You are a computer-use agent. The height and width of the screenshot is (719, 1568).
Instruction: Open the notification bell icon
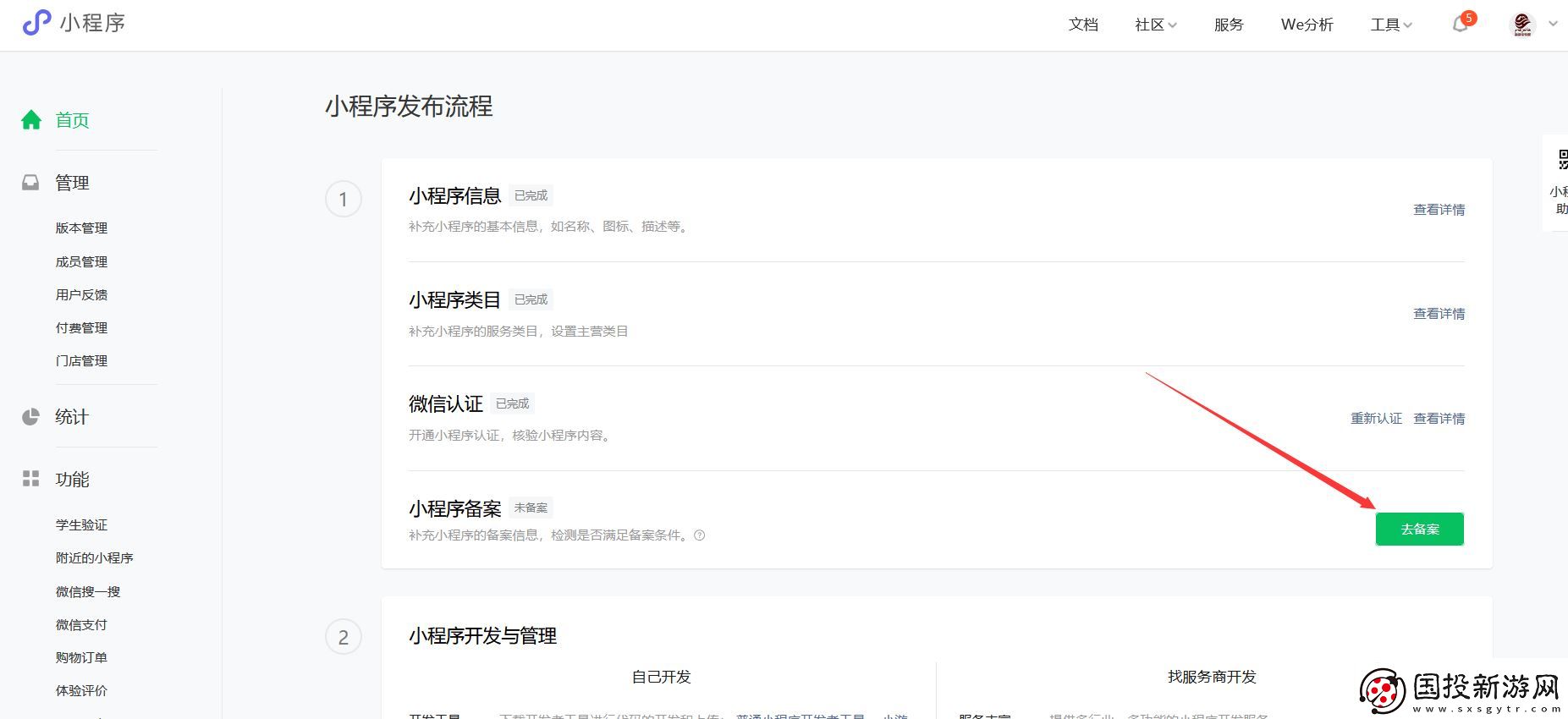1461,25
